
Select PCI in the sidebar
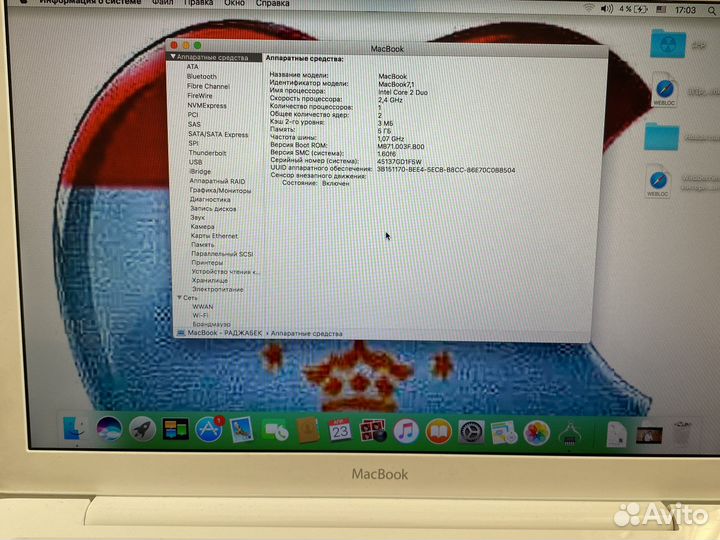193,114
